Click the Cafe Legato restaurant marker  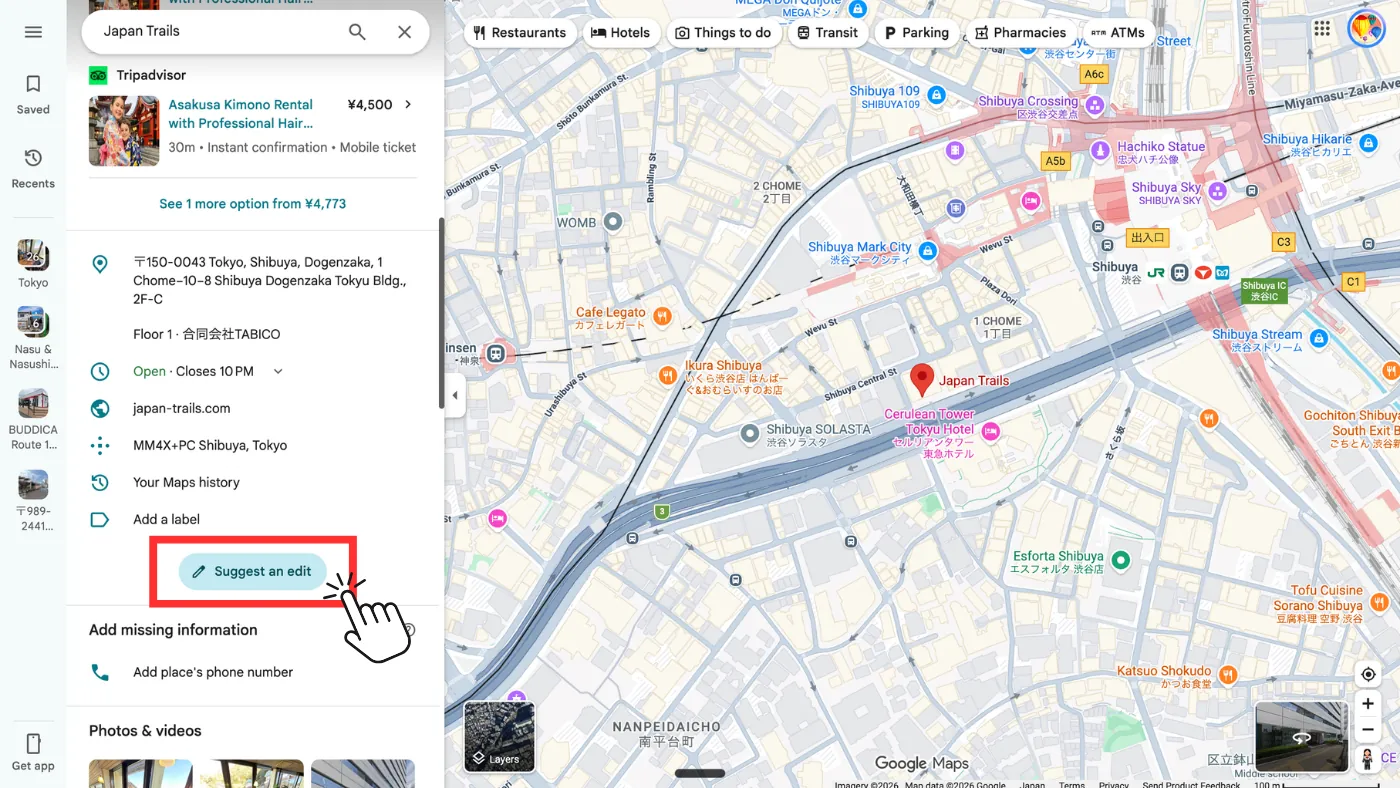pyautogui.click(x=662, y=316)
